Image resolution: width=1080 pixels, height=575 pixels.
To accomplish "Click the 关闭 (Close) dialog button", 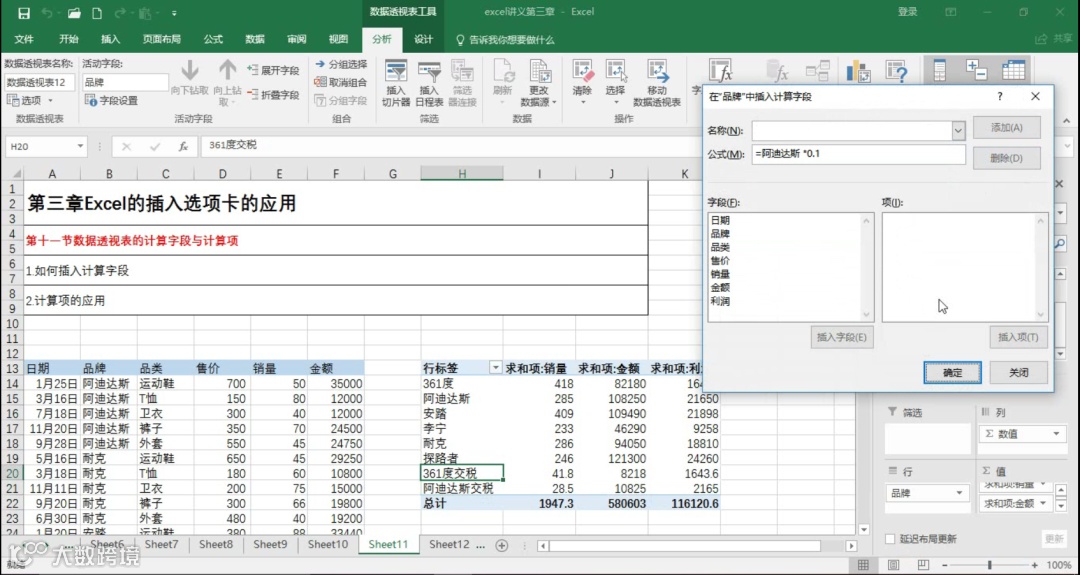I will coord(1019,373).
